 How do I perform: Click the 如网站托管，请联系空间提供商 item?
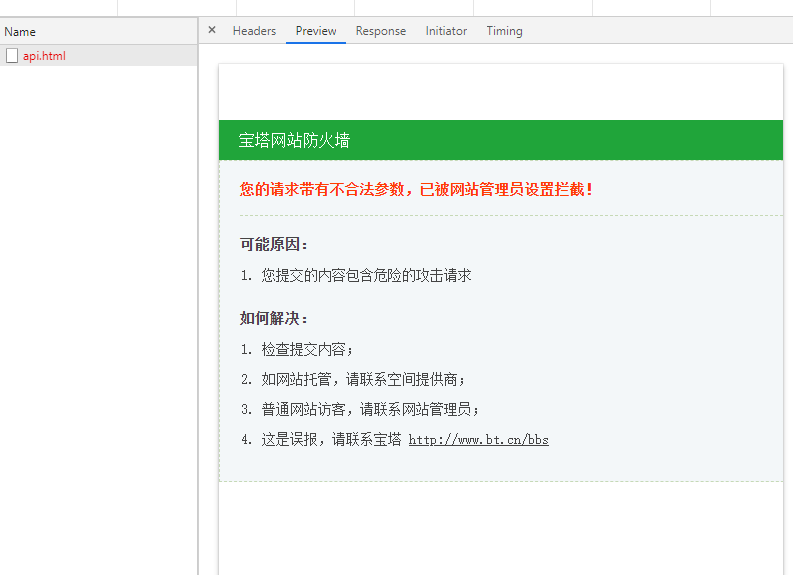363,379
